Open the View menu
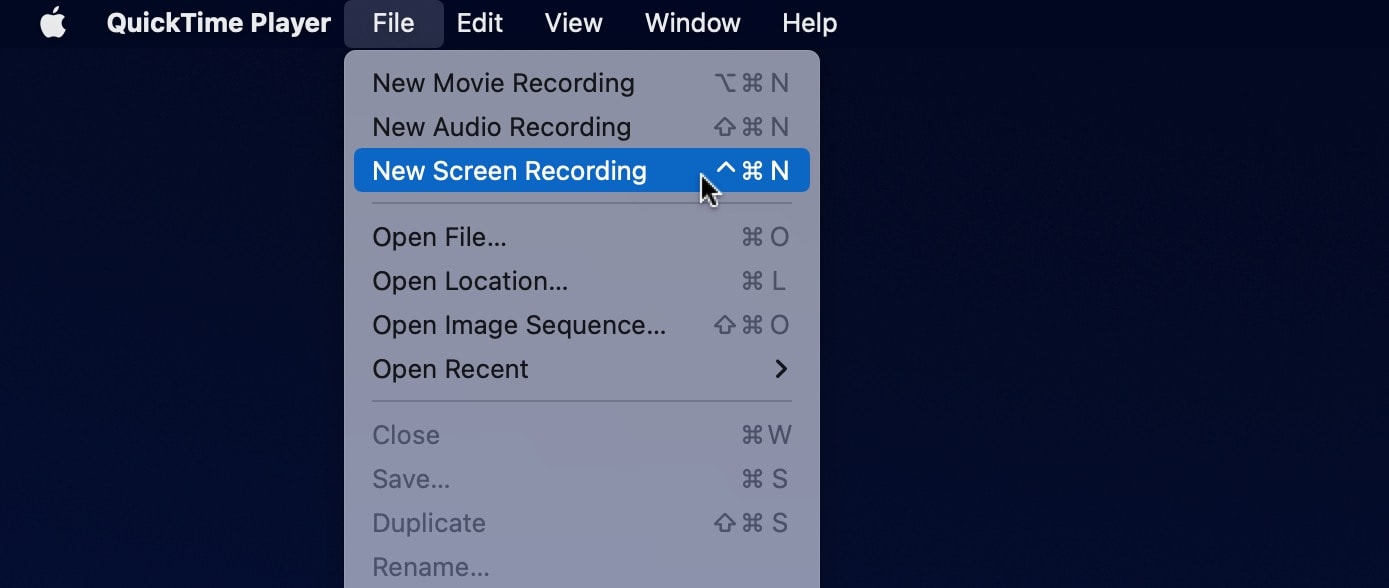The image size is (1389, 588). coord(573,22)
